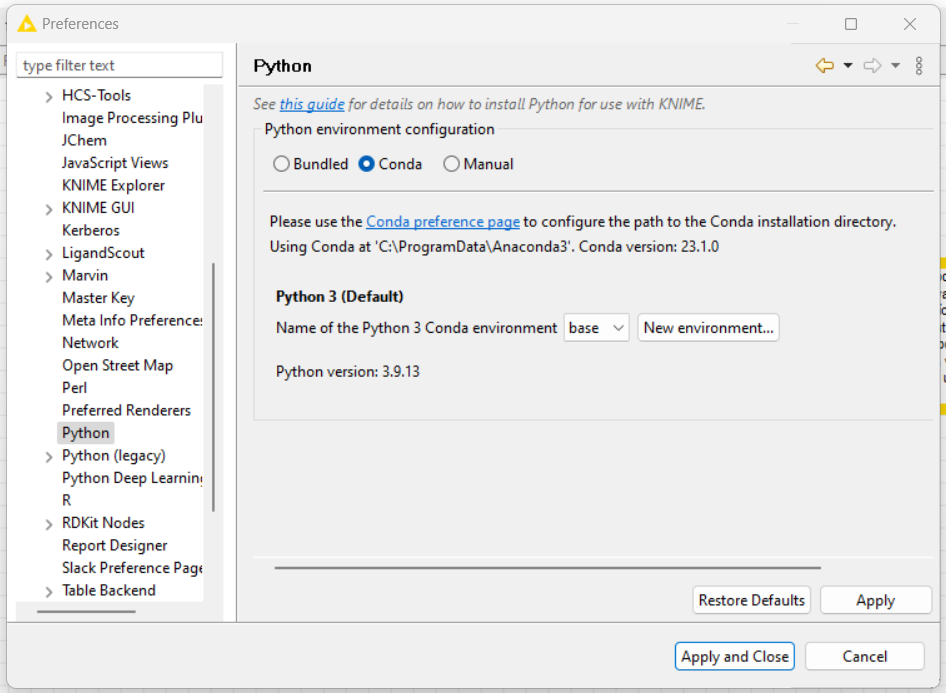The image size is (946, 693).
Task: Select the Conda environment configuration option
Action: (x=366, y=163)
